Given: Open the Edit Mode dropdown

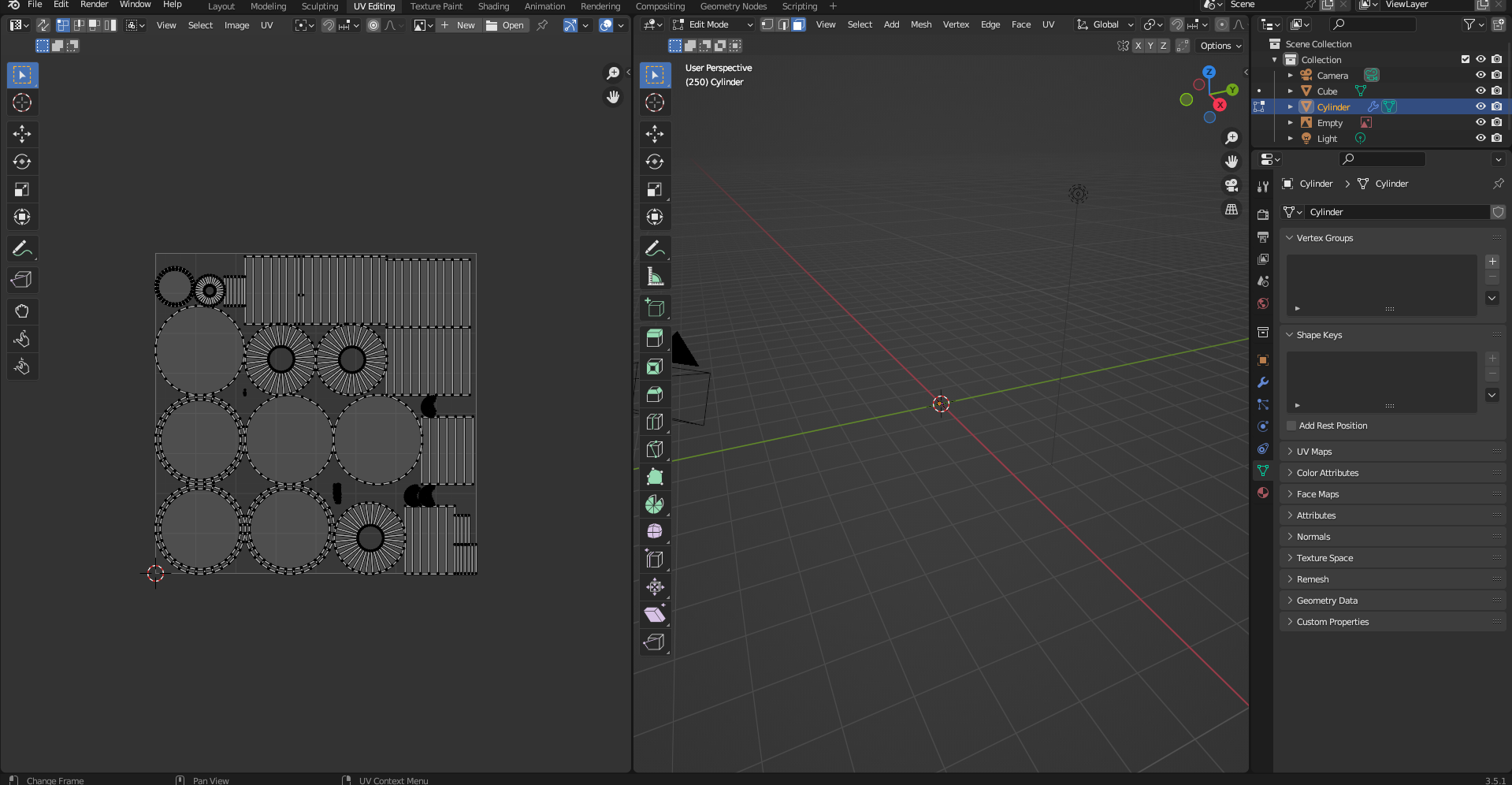Looking at the screenshot, I should click(x=712, y=24).
